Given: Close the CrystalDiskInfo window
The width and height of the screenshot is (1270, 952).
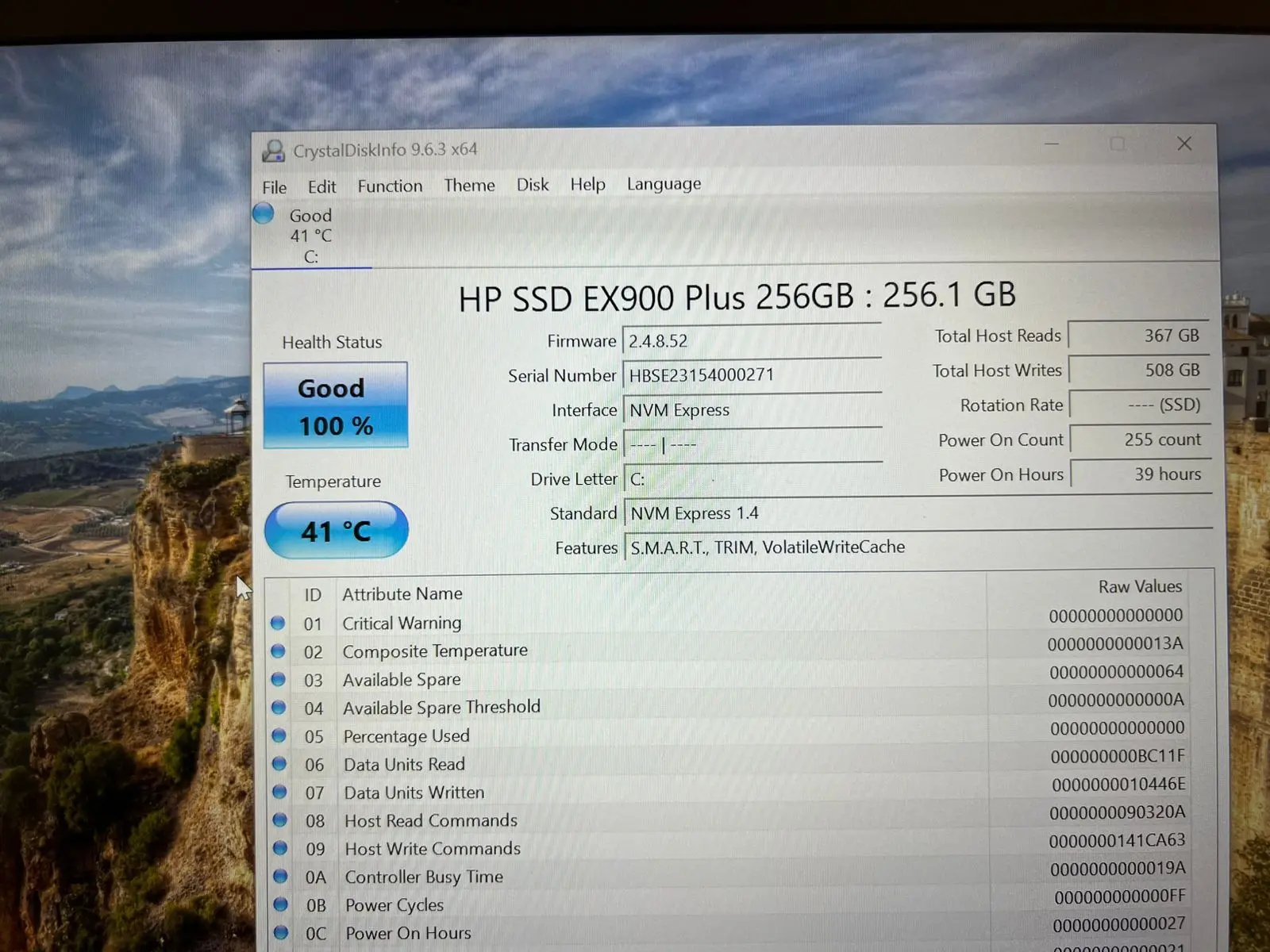Looking at the screenshot, I should coord(1184,144).
